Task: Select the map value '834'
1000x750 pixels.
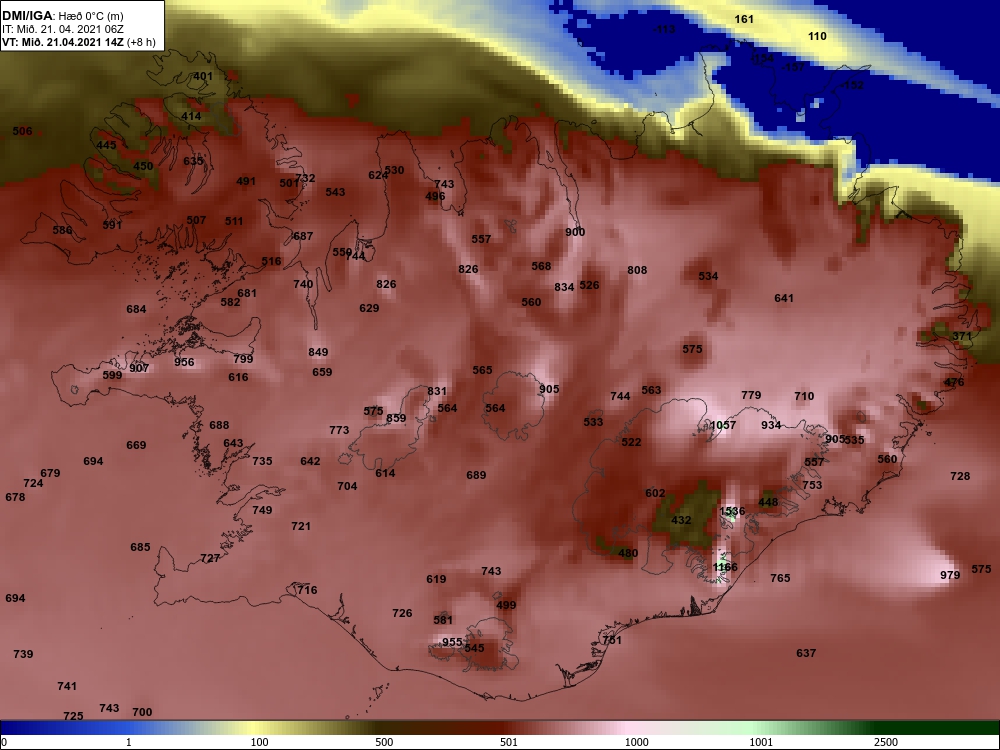Action: [564, 287]
